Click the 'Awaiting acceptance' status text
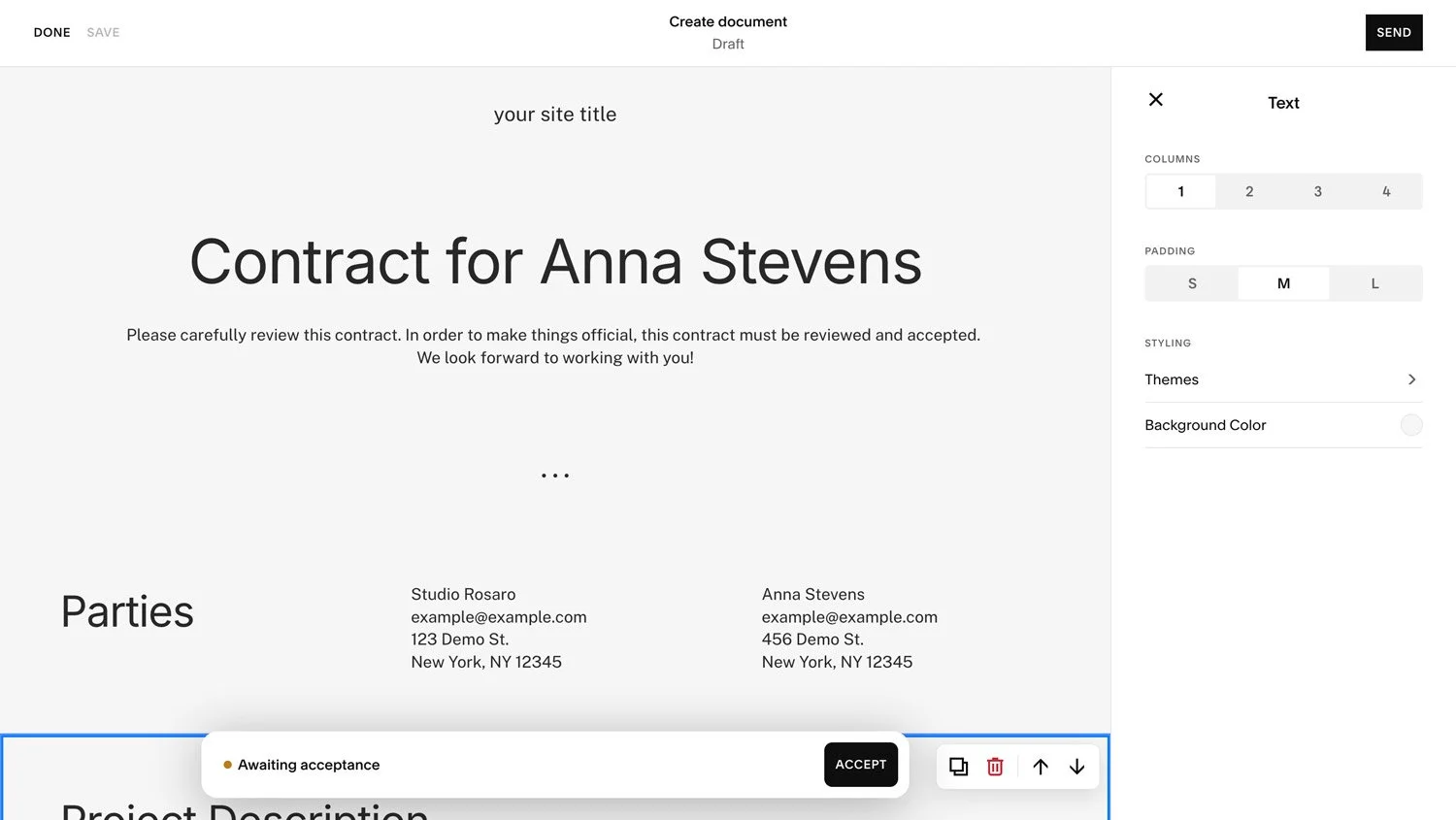Viewport: 1456px width, 820px height. [x=309, y=765]
